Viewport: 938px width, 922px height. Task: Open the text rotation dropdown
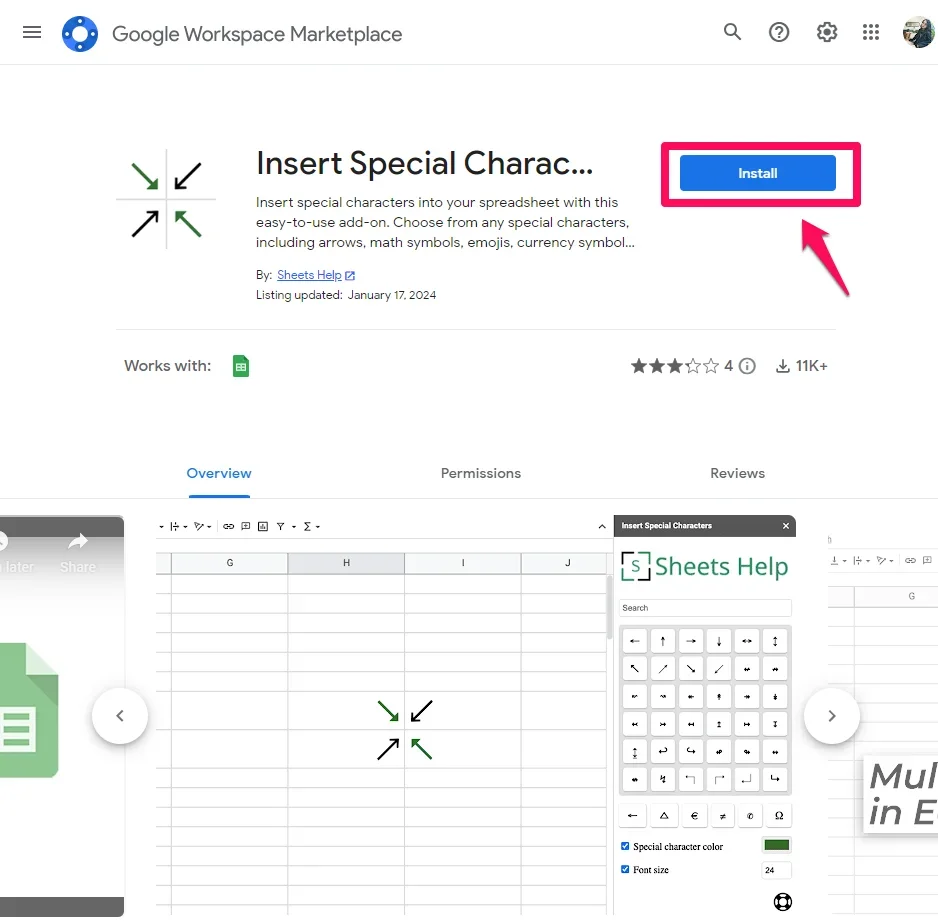202,527
